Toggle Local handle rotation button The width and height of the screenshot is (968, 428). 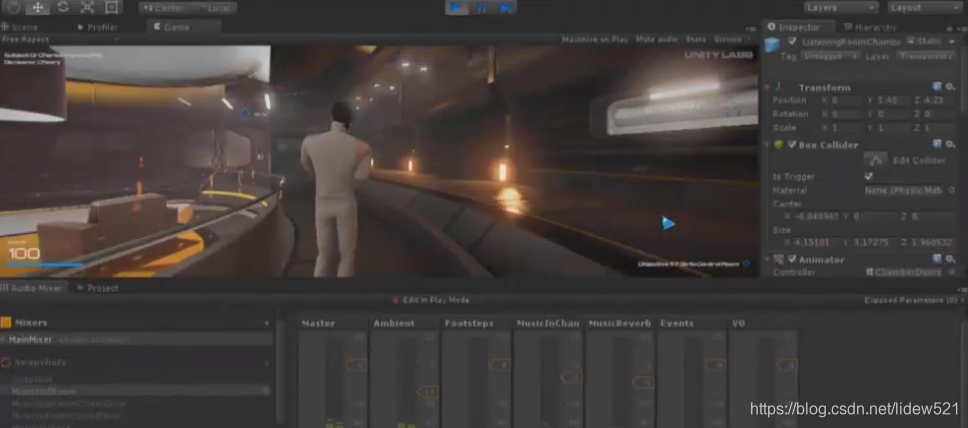pyautogui.click(x=212, y=8)
